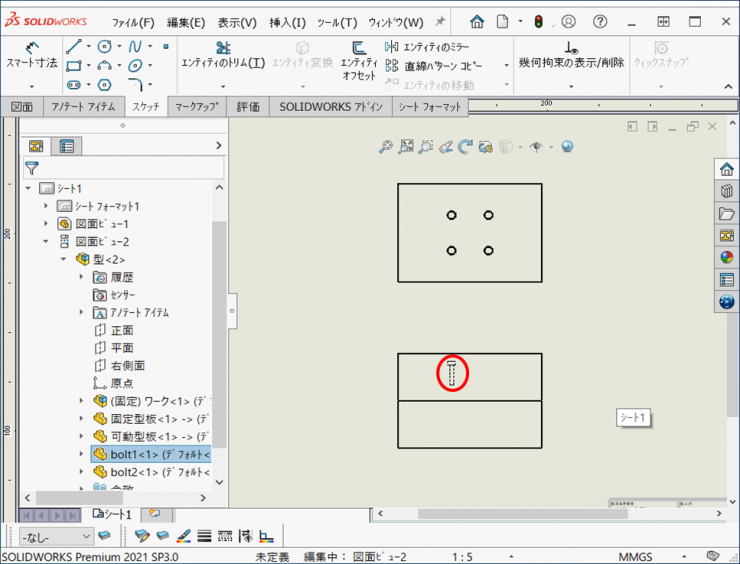Open the ファイル(F) menu

[133, 22]
